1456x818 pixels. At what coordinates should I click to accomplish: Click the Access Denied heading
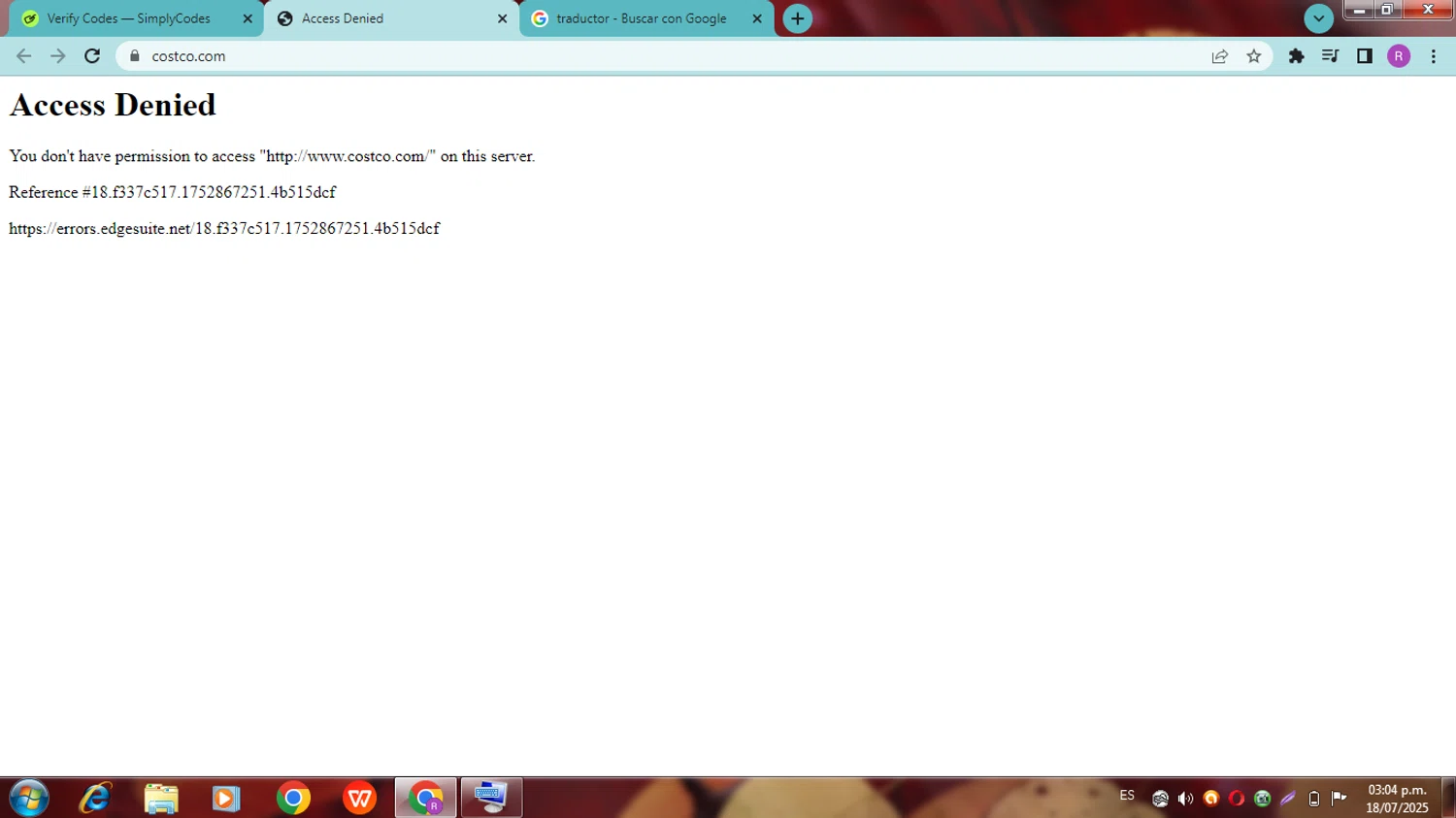click(113, 105)
